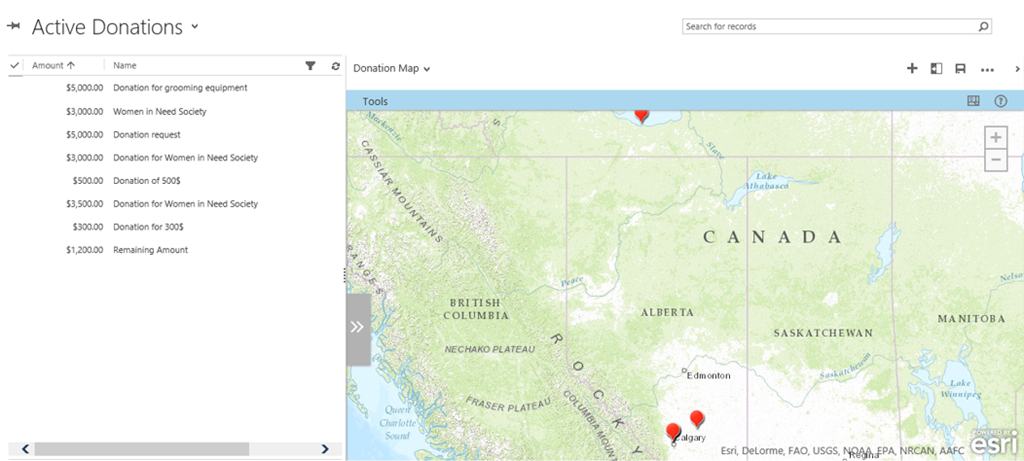Click the Search for records field
Viewport: 1024px width, 461px height.
pos(828,27)
